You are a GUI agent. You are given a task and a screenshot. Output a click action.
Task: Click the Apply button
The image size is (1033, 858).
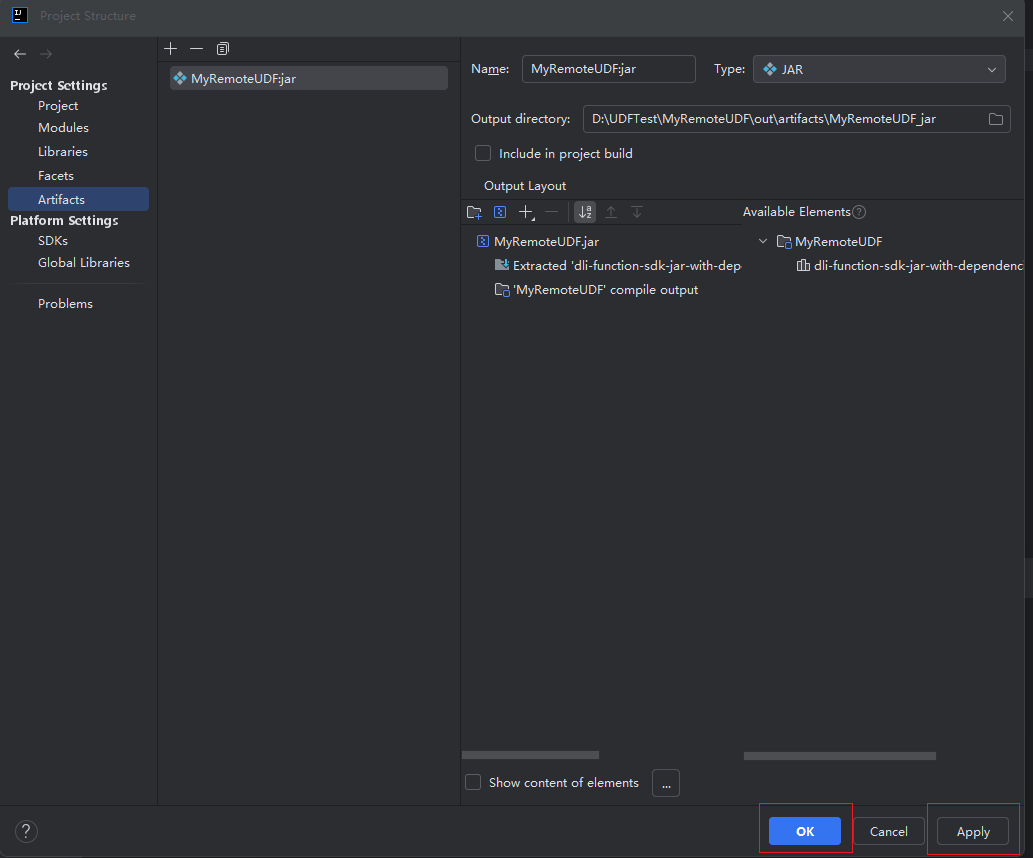[x=973, y=831]
